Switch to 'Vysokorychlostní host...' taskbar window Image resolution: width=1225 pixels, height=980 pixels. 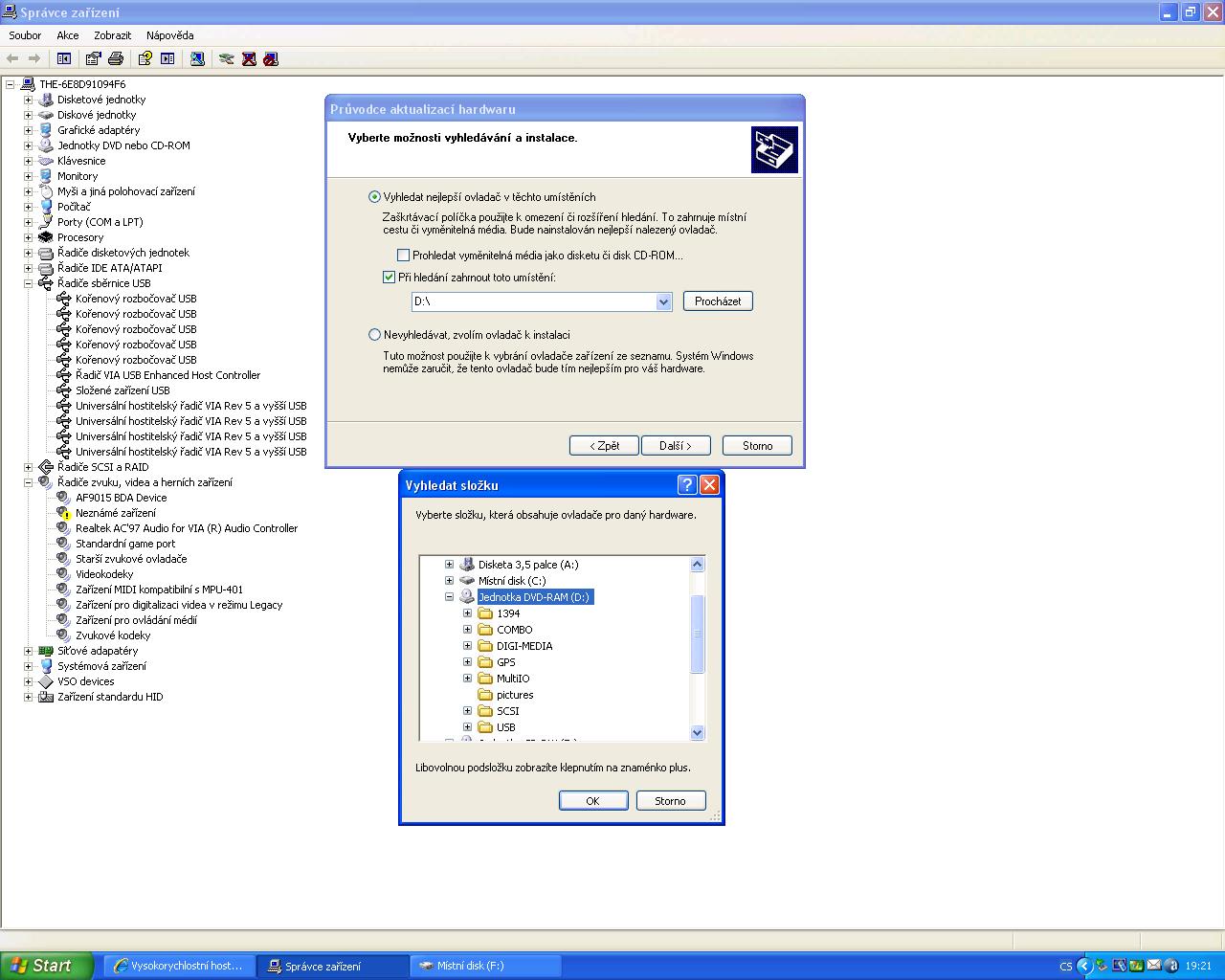pyautogui.click(x=180, y=966)
